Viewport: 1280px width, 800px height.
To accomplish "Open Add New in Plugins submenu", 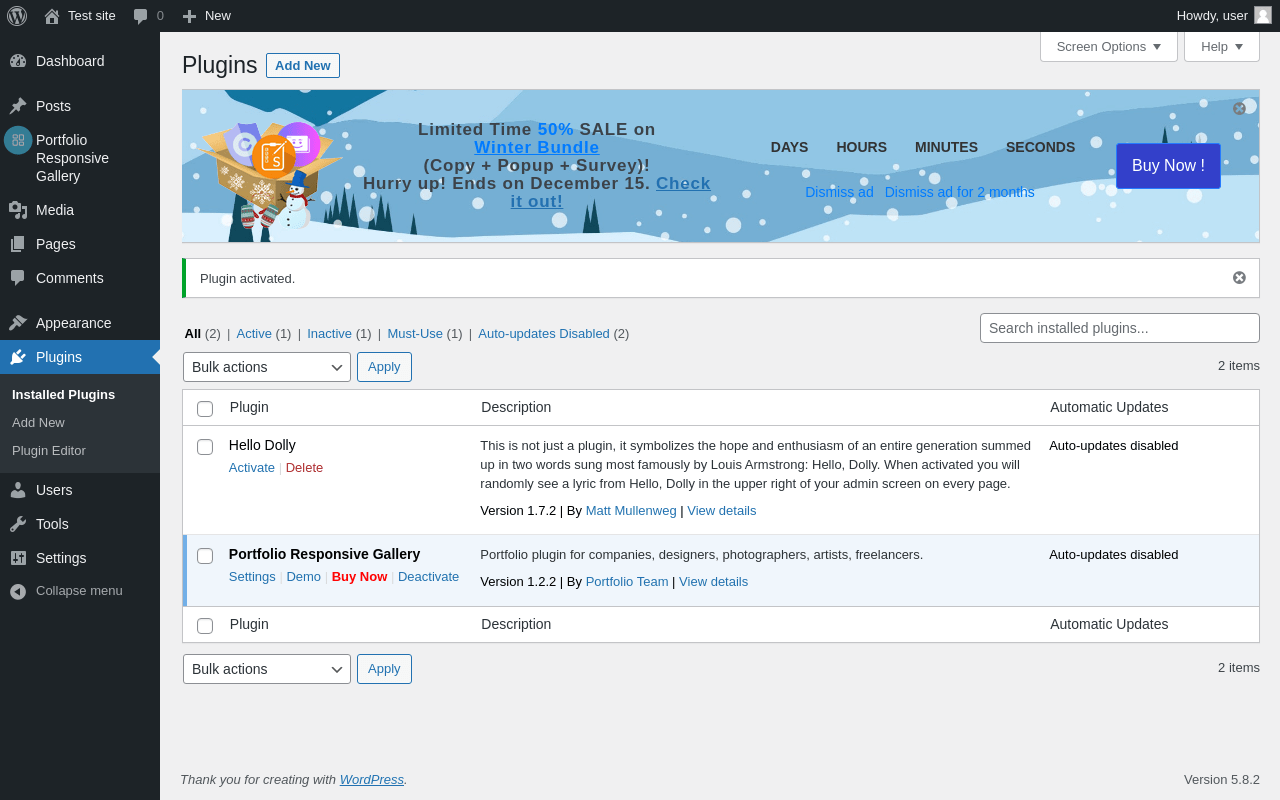I will [x=38, y=422].
